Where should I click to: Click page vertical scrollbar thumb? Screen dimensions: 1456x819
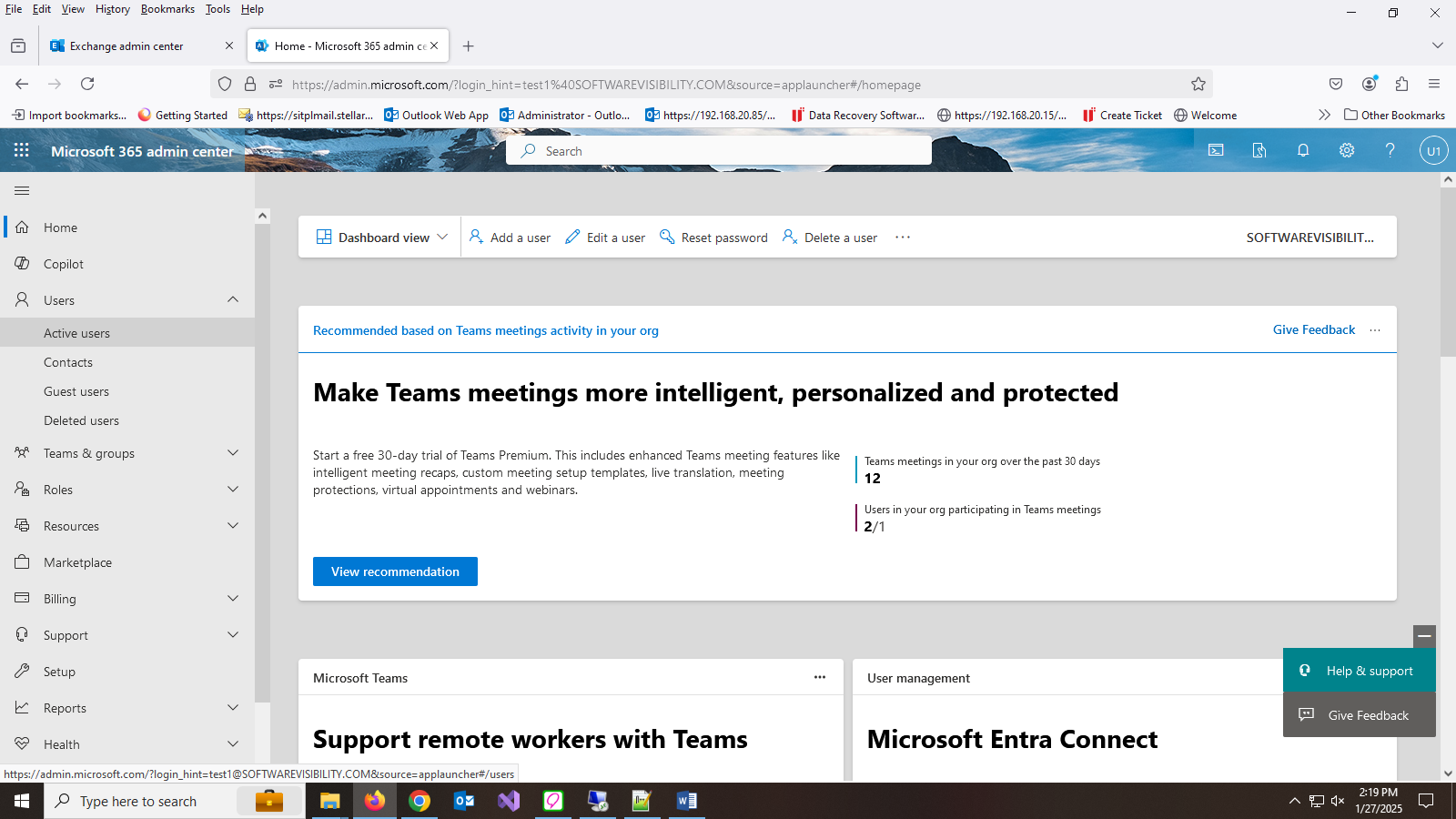1448,271
